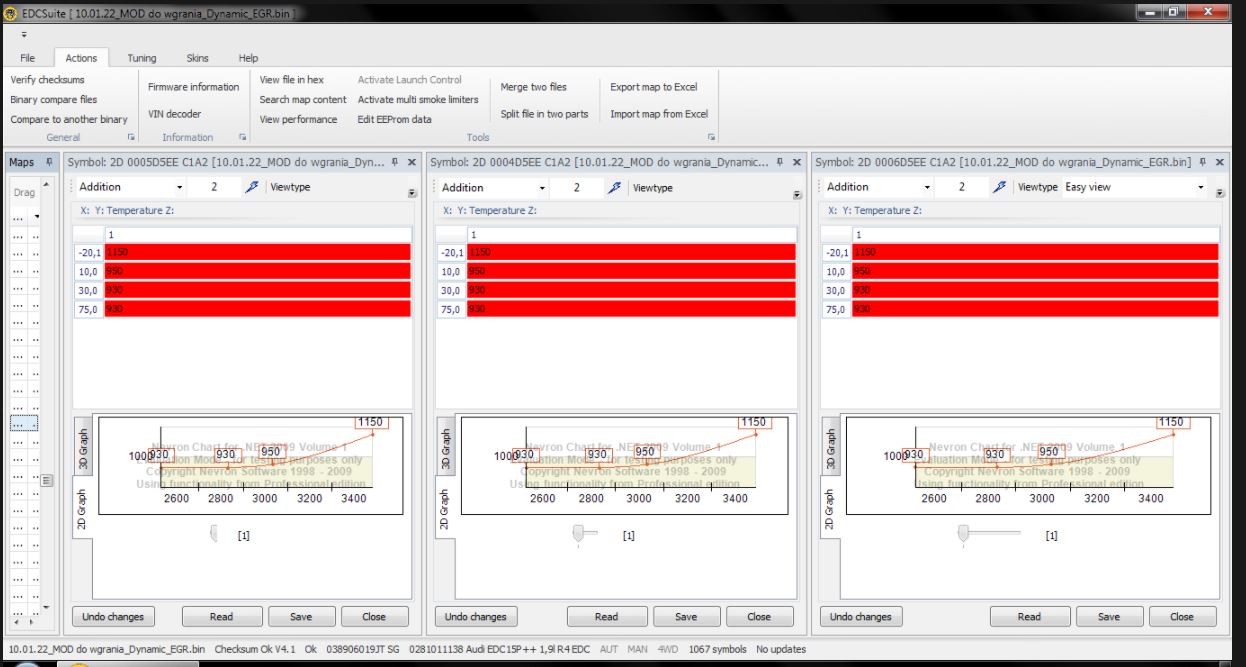The height and width of the screenshot is (667, 1246).
Task: Pin the 0005D5EE symbol panel
Action: 395,162
